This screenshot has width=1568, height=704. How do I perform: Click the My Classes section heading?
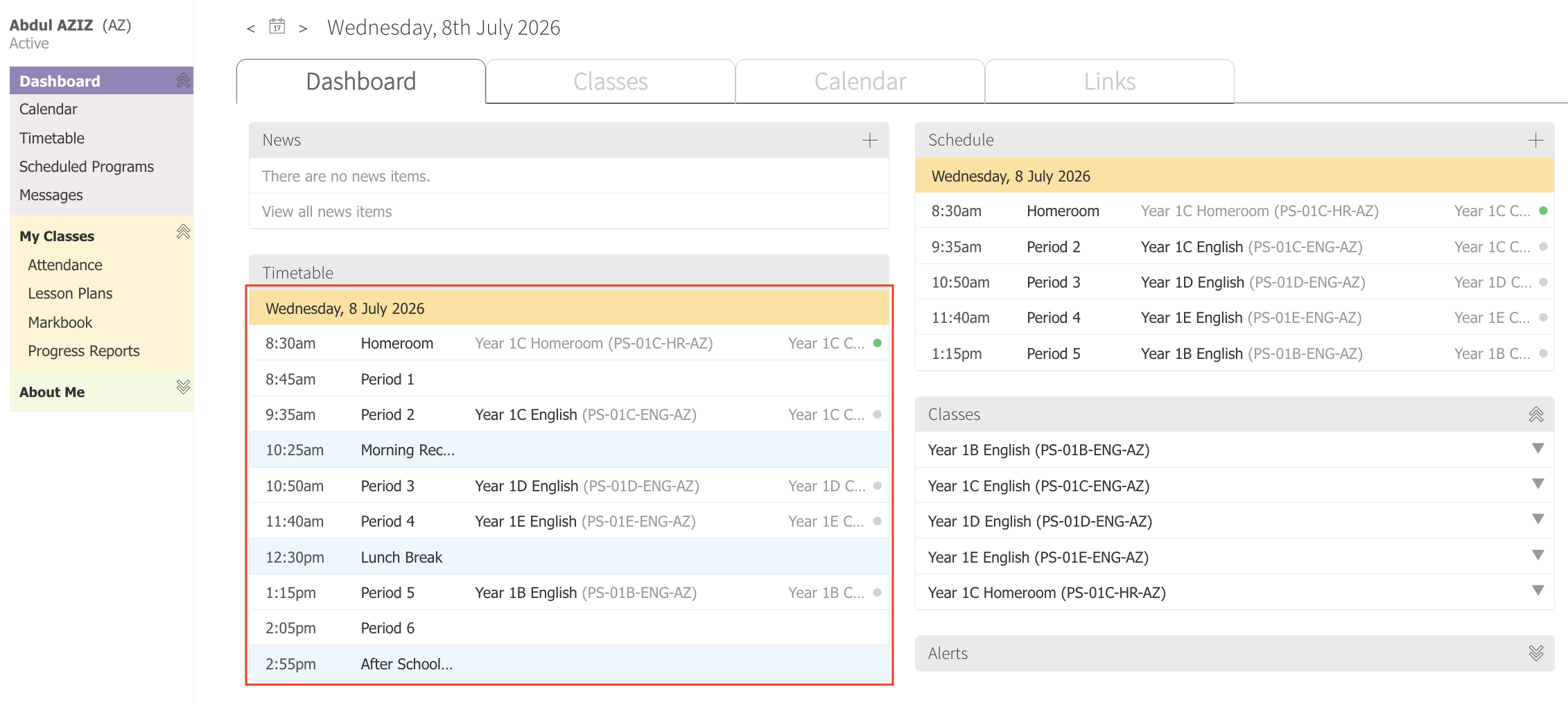coord(57,236)
